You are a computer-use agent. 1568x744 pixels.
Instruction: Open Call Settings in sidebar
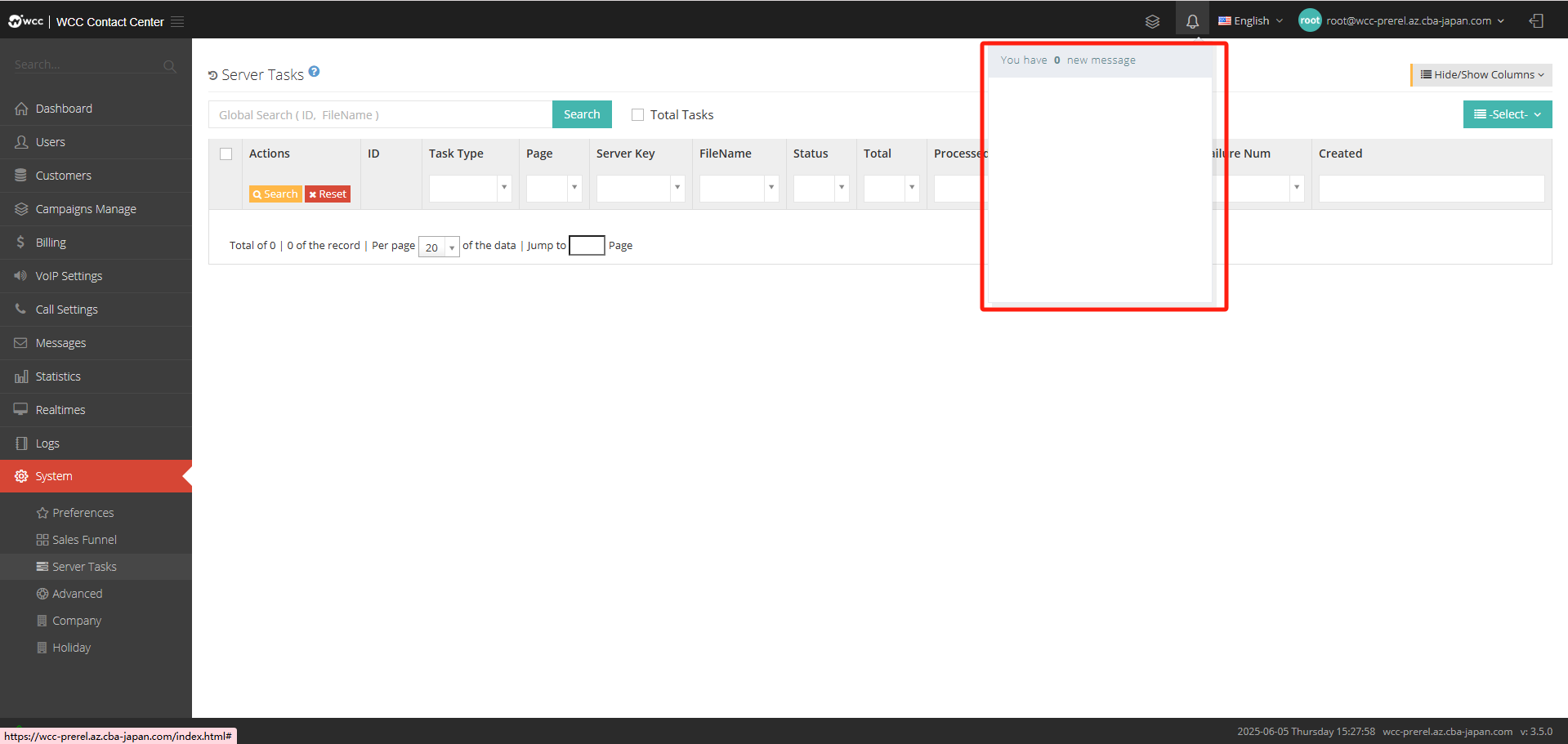point(96,310)
